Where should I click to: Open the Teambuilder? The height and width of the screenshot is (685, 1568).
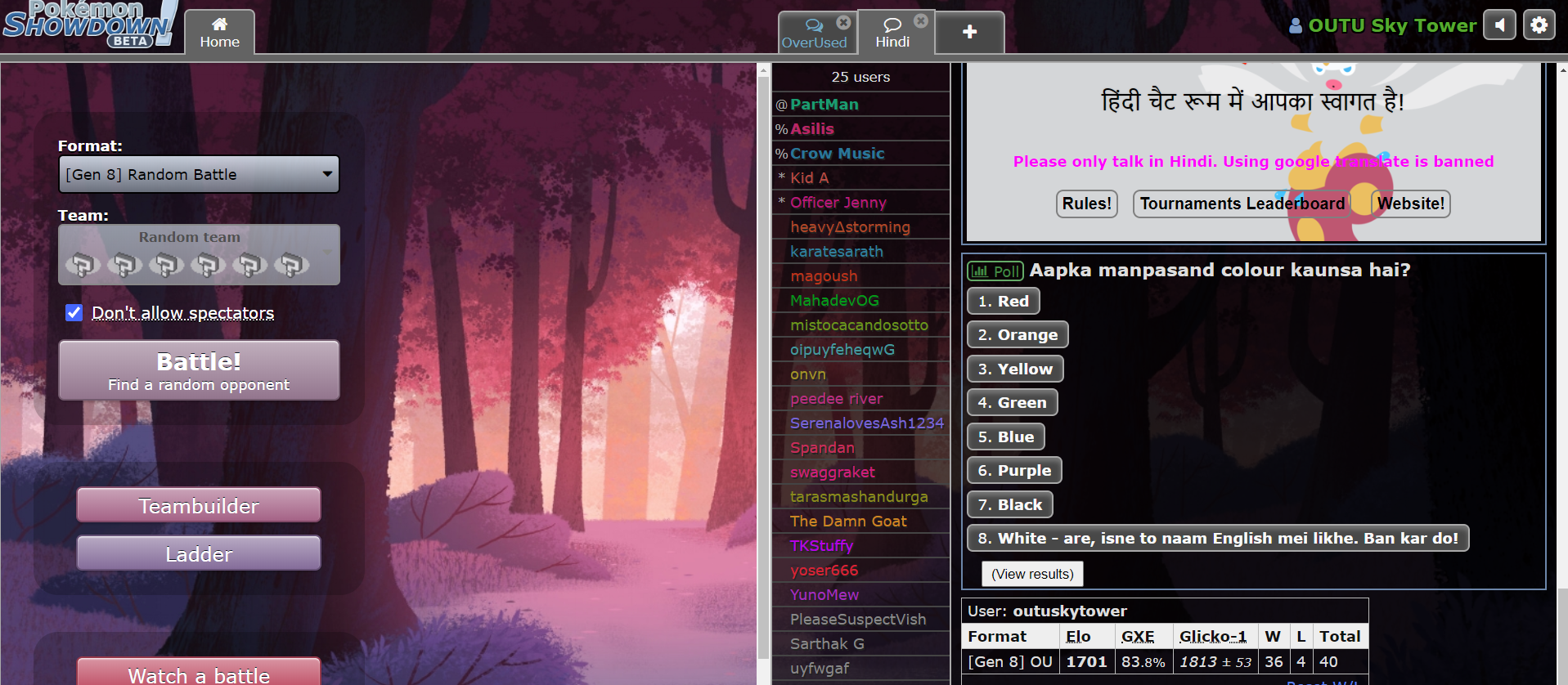199,505
